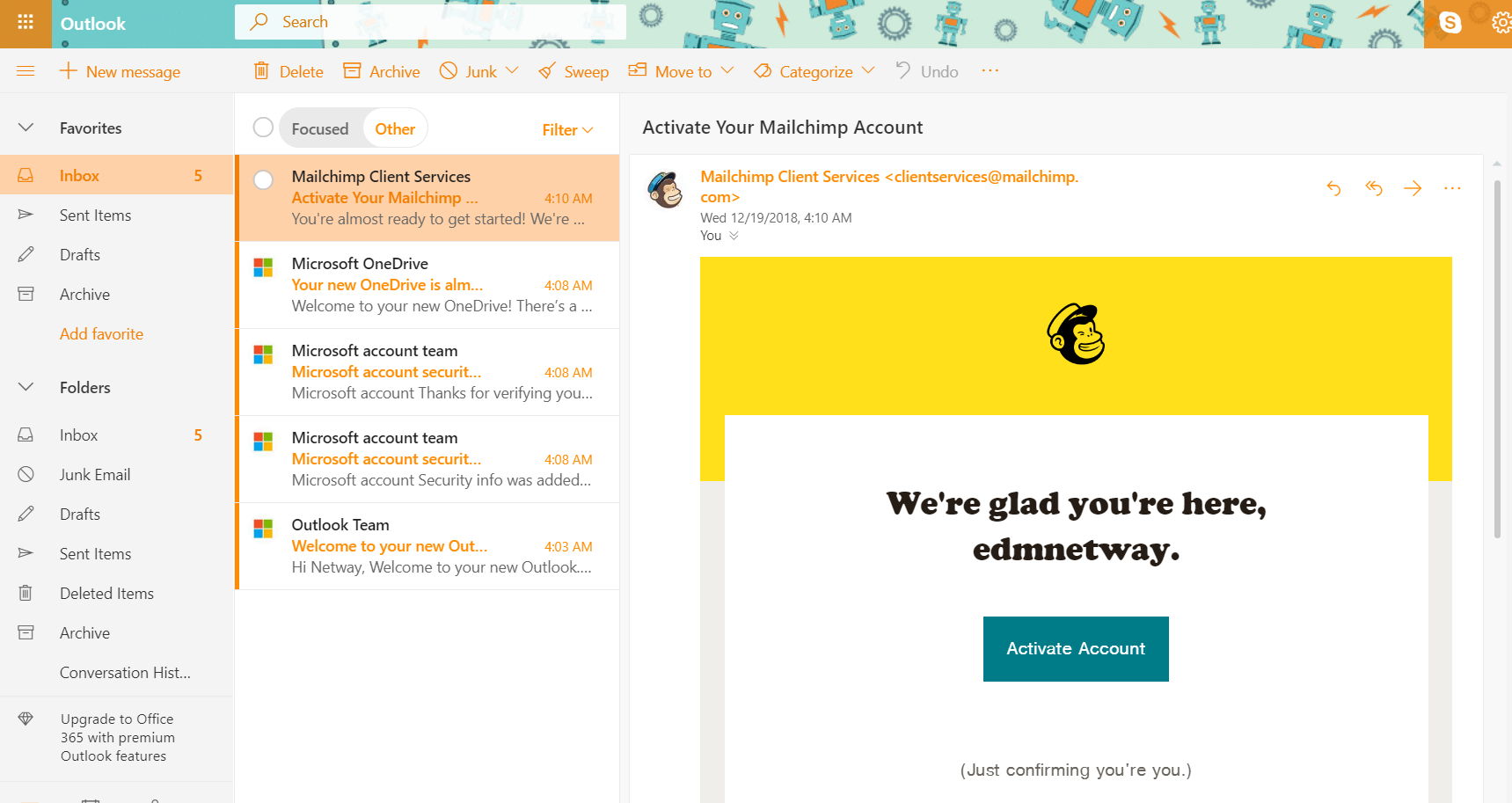Expand the Junk dropdown arrow
Screen dimensions: 1512x803
coord(513,71)
